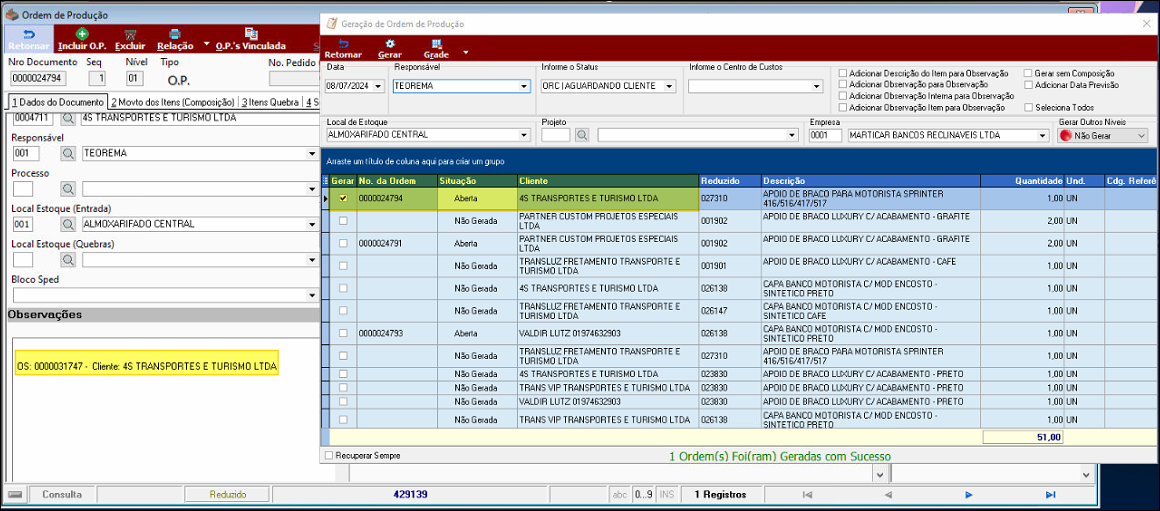Open the Gerar Outros Níveis Não Gerar dropdown

tap(1141, 136)
